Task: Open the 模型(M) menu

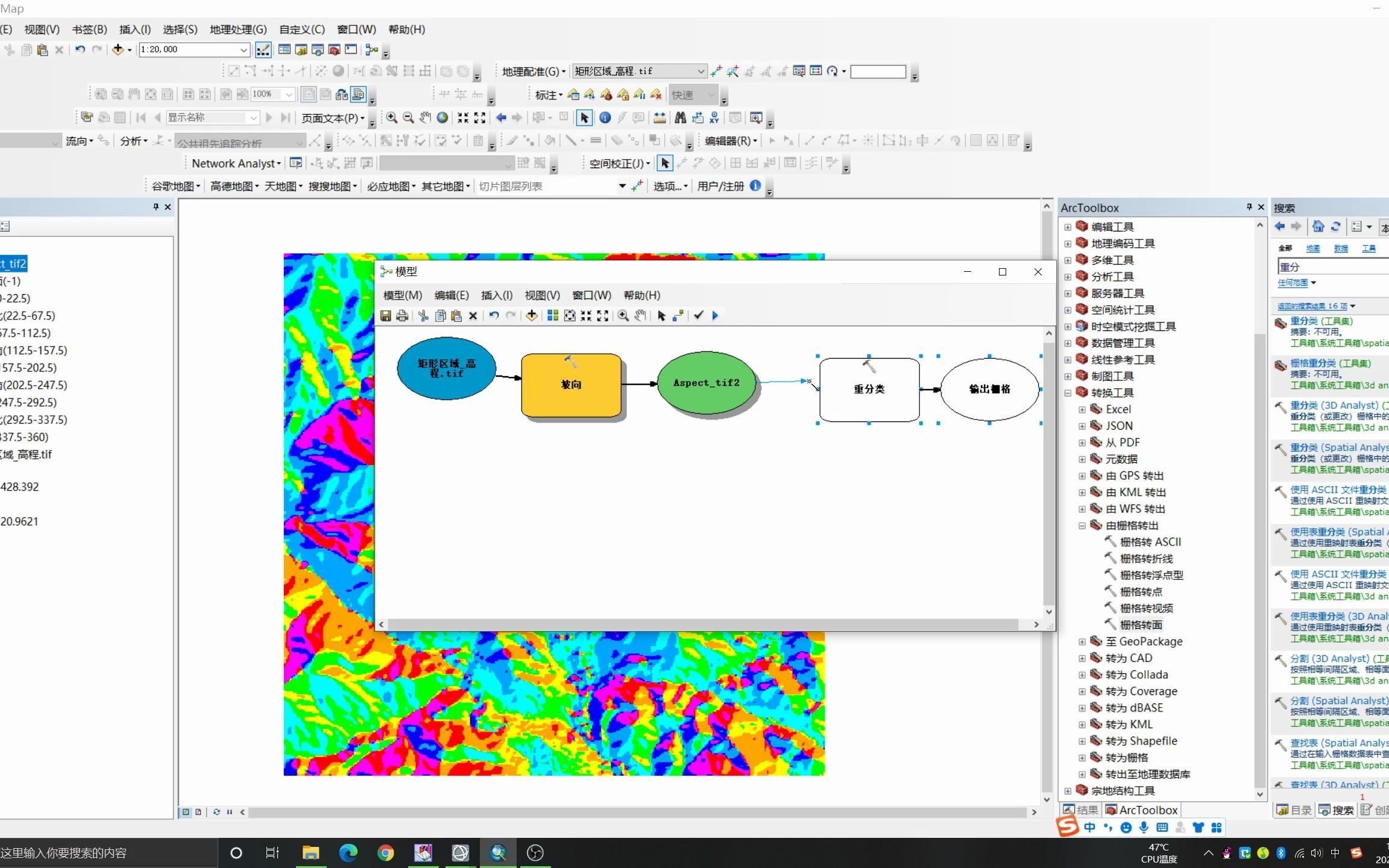Action: [x=402, y=295]
